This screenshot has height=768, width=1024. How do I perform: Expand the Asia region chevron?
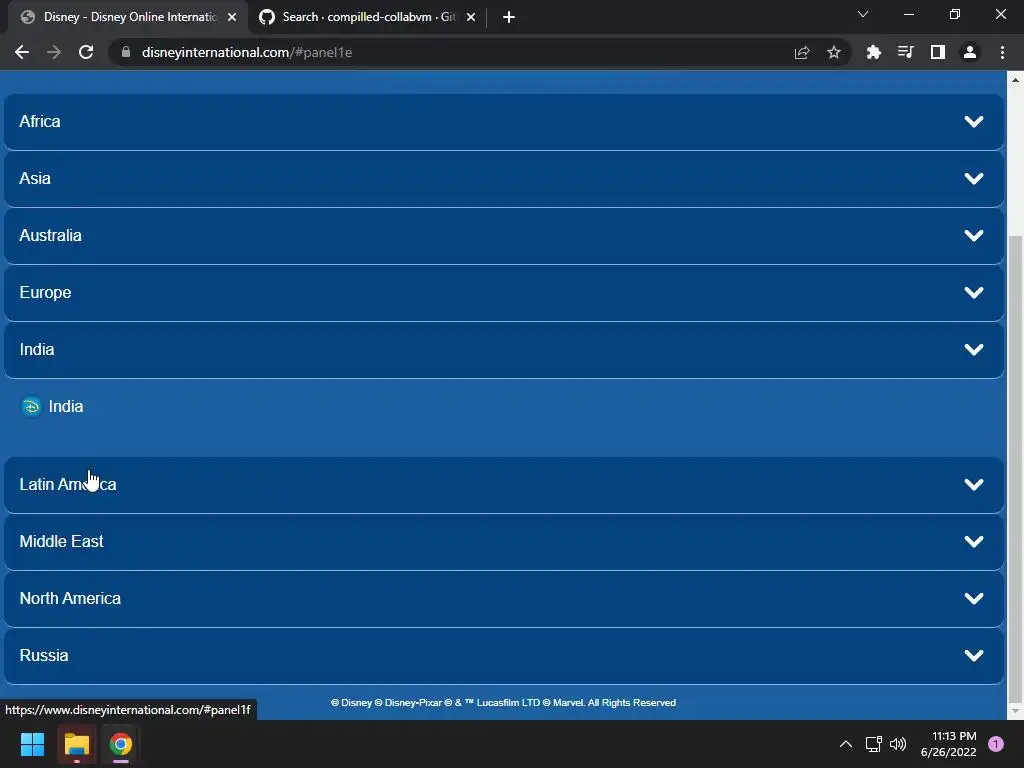tap(974, 178)
